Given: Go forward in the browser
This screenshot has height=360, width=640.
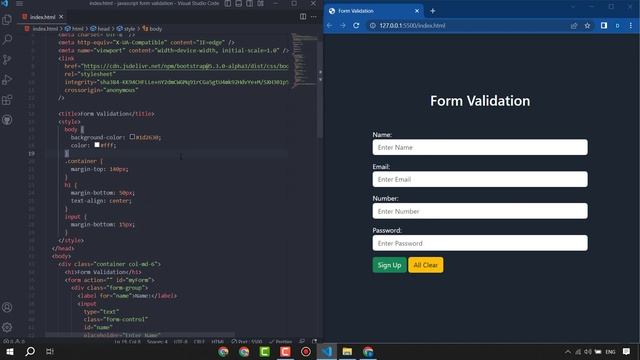Looking at the screenshot, I should (343, 25).
